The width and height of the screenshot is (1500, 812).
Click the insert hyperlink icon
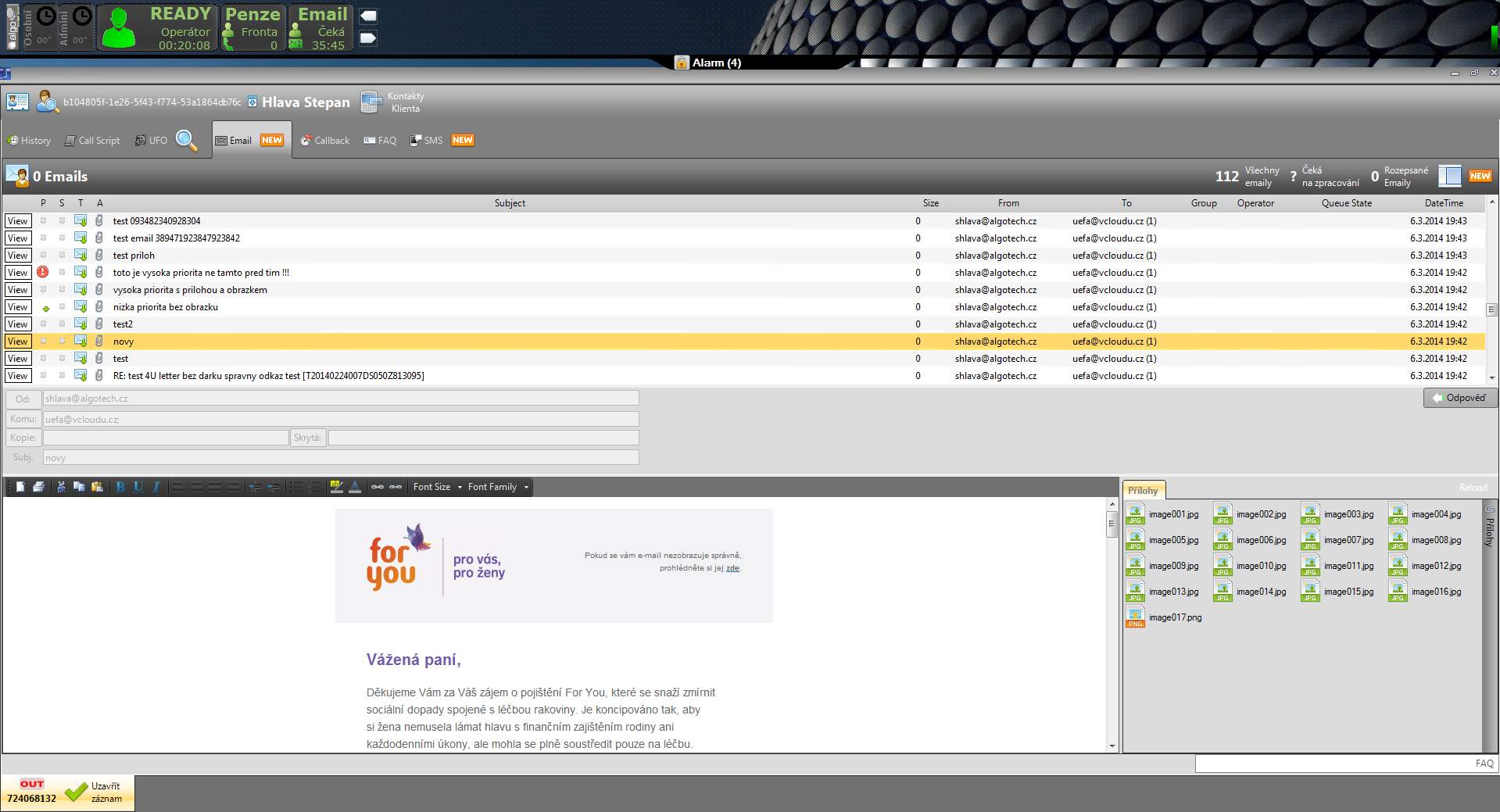(378, 487)
